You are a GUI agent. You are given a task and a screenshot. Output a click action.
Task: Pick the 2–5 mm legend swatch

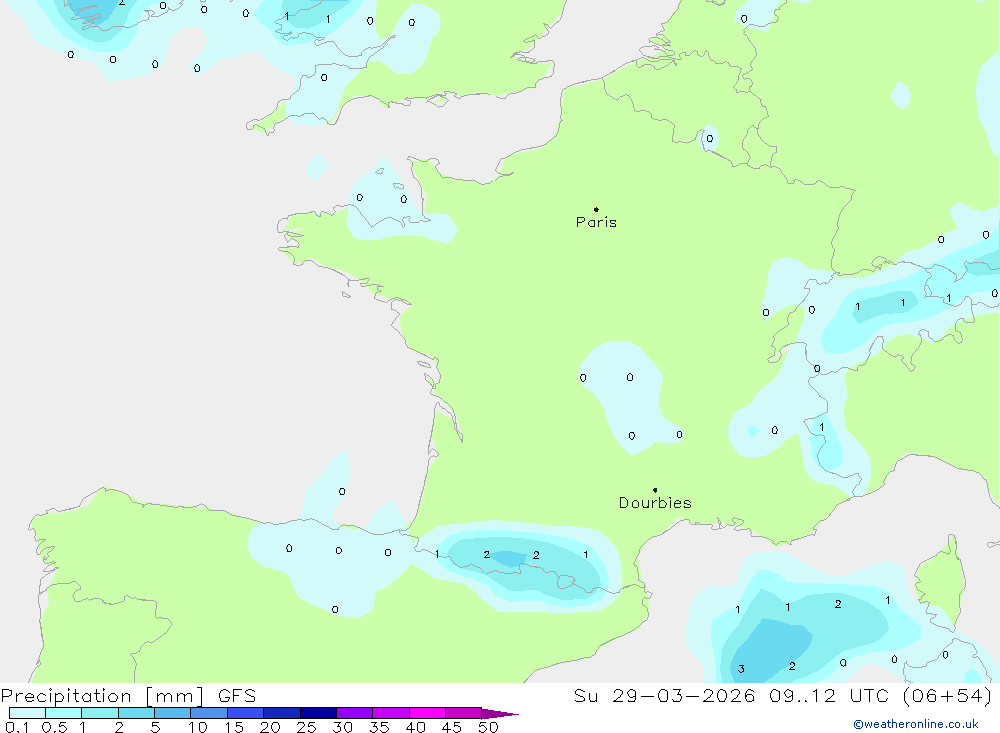pyautogui.click(x=136, y=713)
